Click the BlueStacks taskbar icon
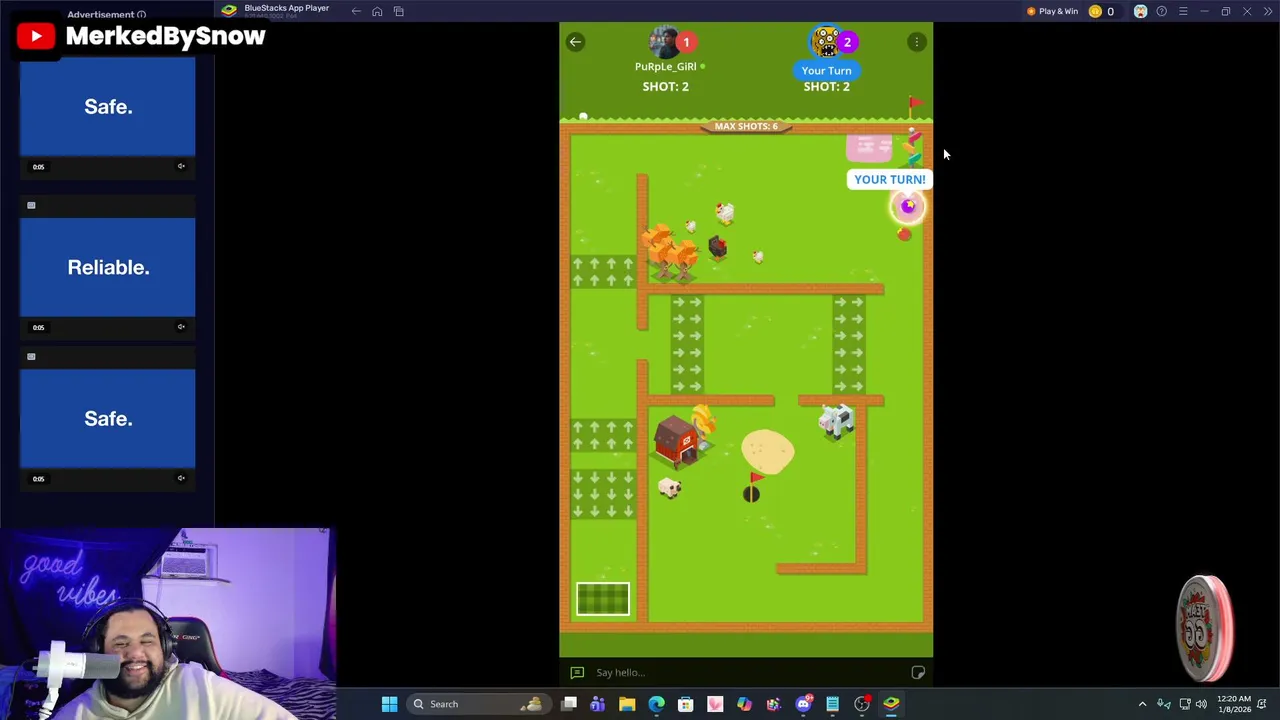 tap(891, 704)
